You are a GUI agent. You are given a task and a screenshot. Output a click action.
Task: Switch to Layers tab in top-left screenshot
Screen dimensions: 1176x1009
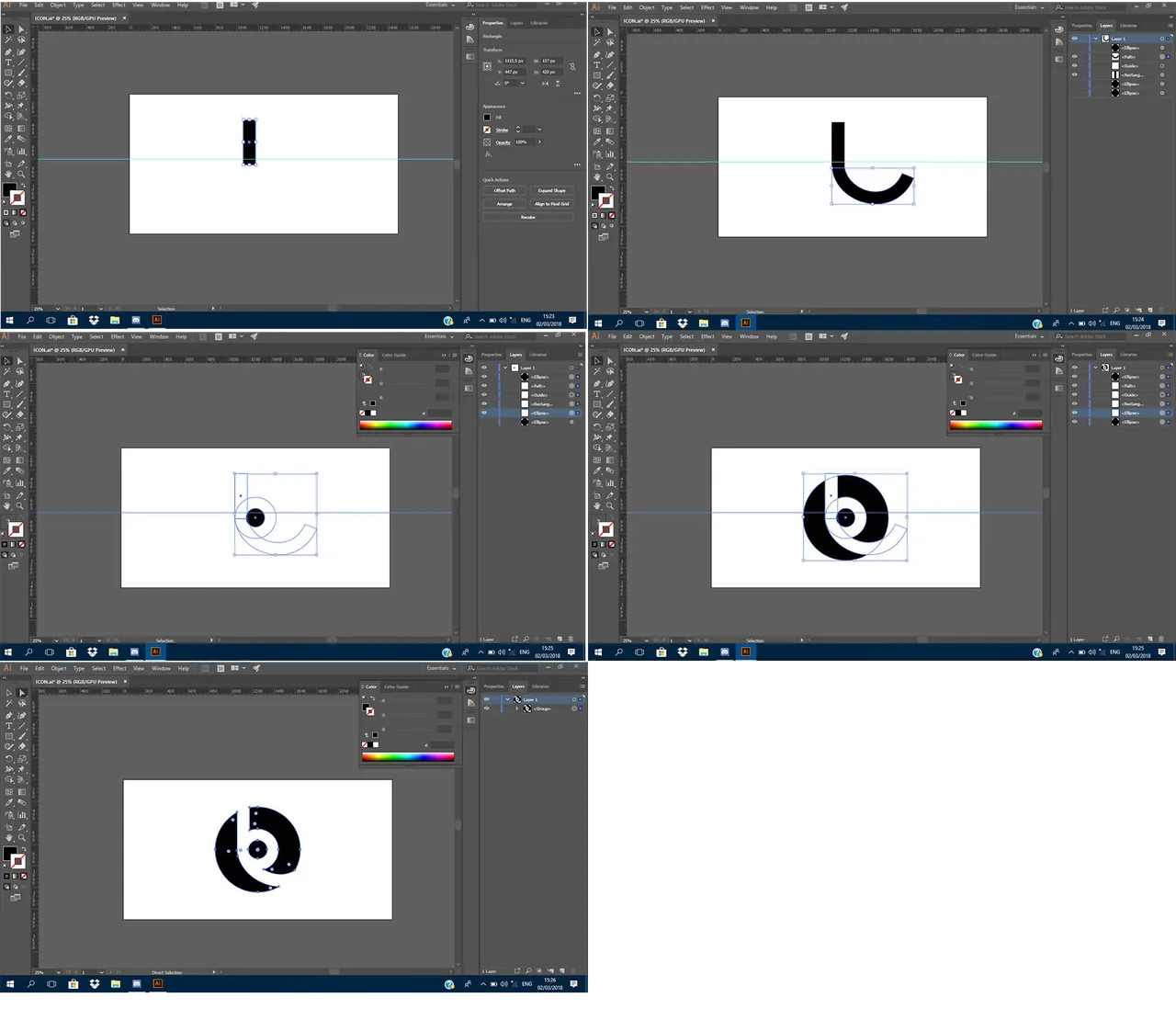click(x=516, y=23)
